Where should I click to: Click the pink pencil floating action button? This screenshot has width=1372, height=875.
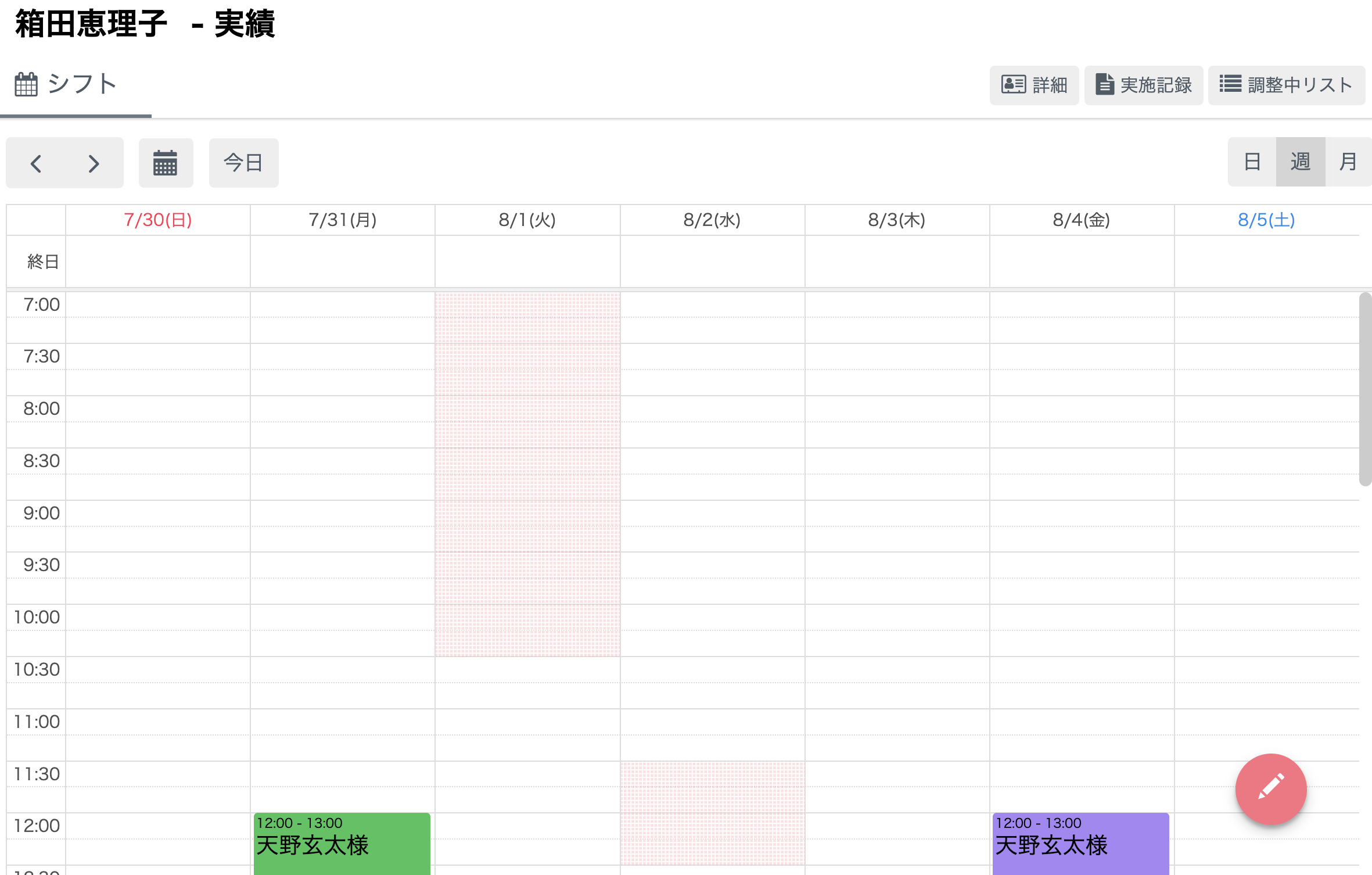1270,788
